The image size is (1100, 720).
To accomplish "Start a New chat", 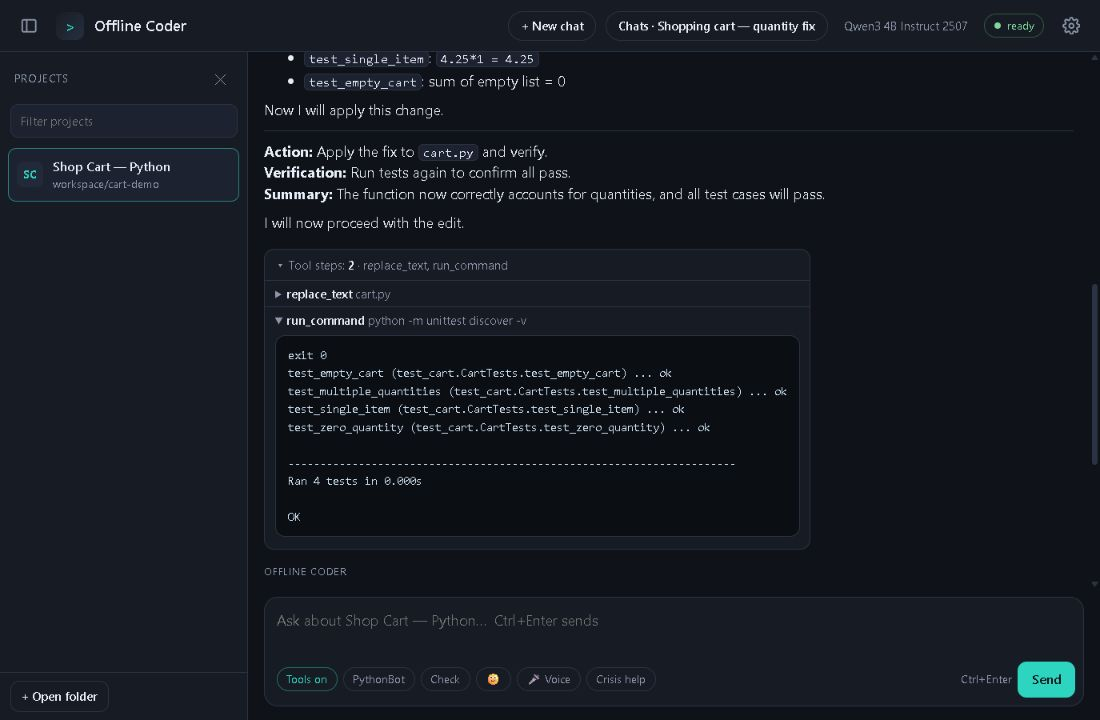I will pos(552,27).
